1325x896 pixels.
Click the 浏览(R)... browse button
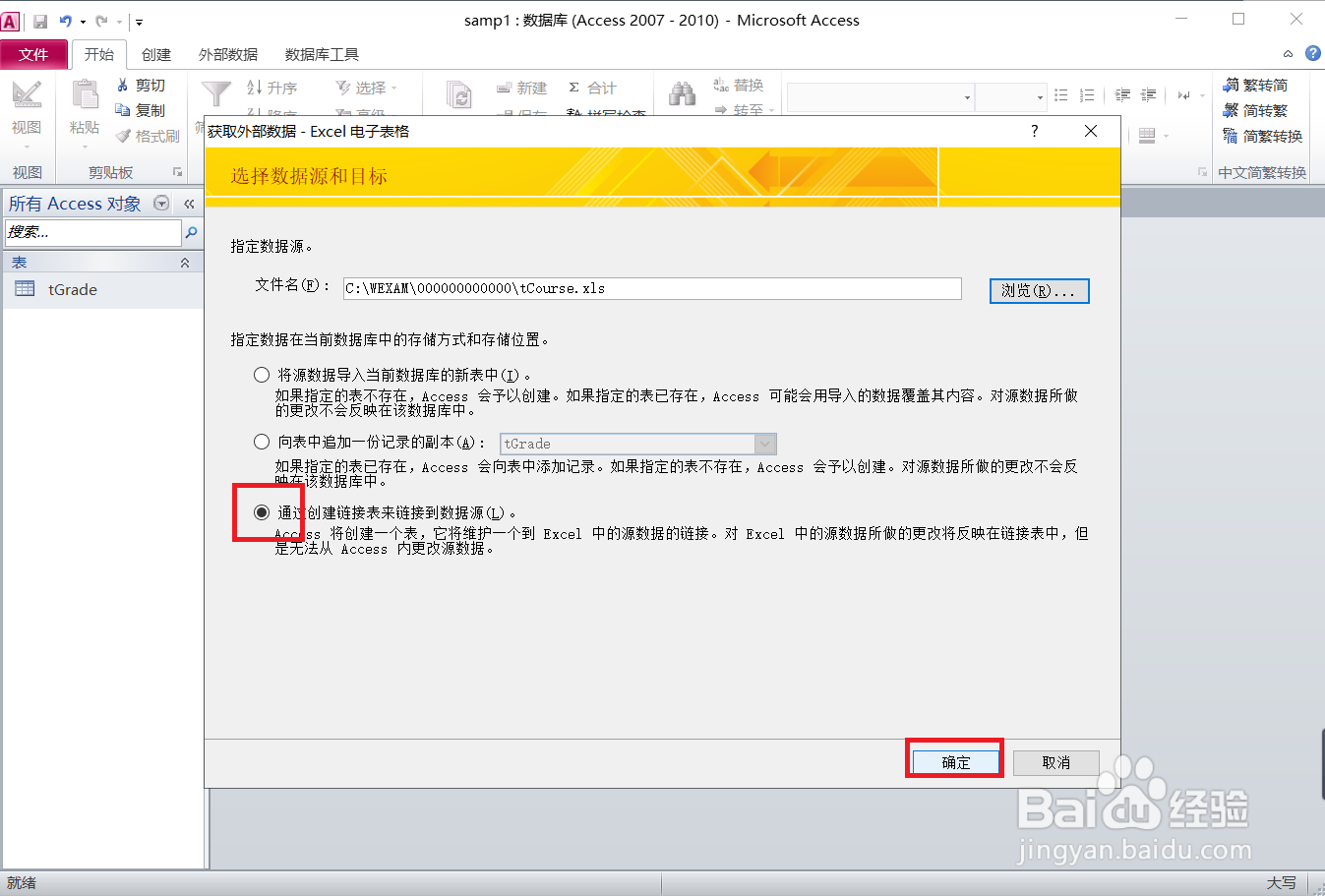pos(1039,291)
